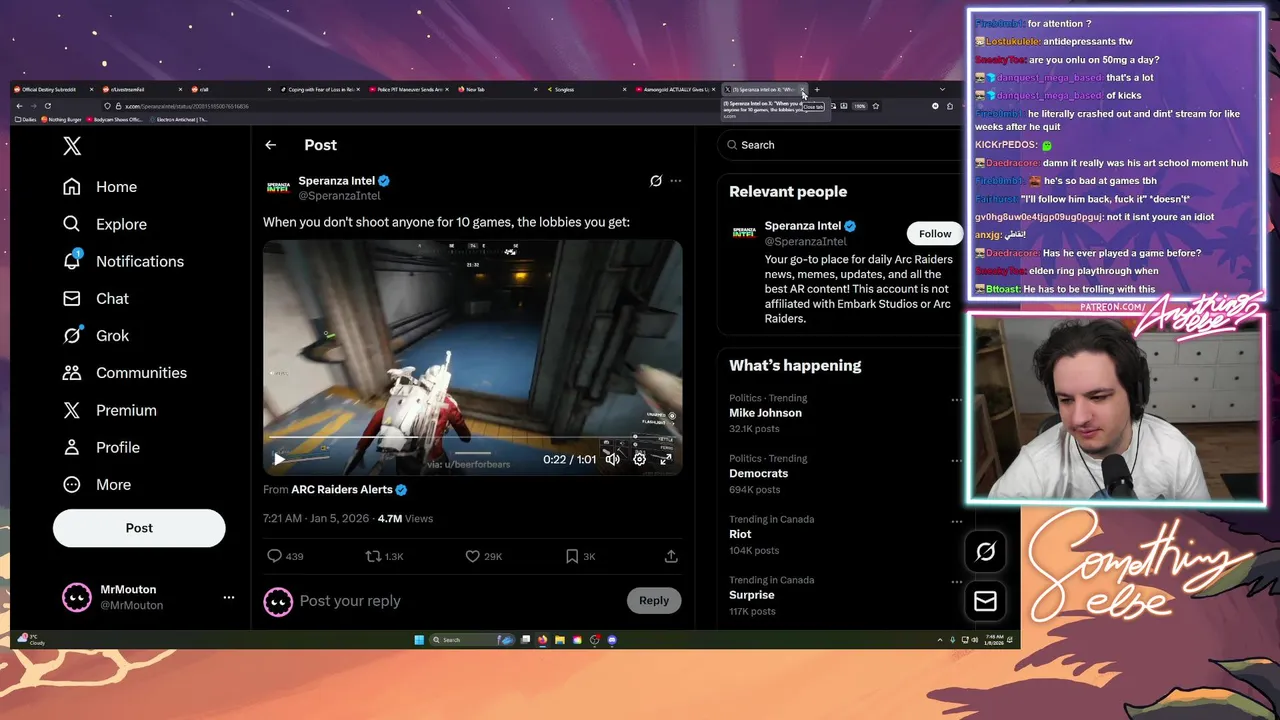Open the Mike Johnson trending topic
This screenshot has width=1280, height=720.
click(x=765, y=413)
